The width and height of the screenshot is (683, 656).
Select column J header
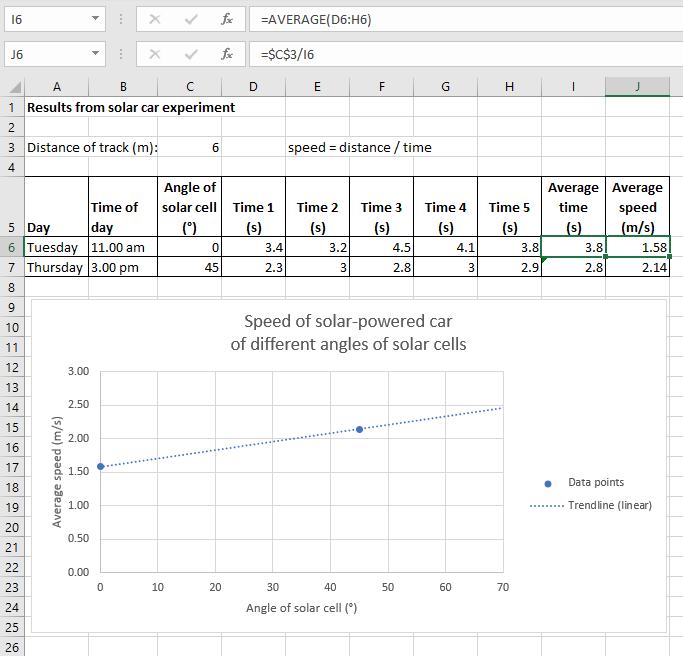tap(638, 87)
